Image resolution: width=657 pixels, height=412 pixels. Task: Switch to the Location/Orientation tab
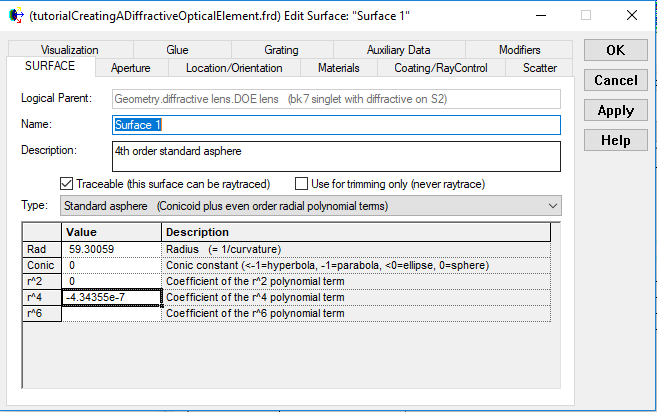tap(234, 68)
